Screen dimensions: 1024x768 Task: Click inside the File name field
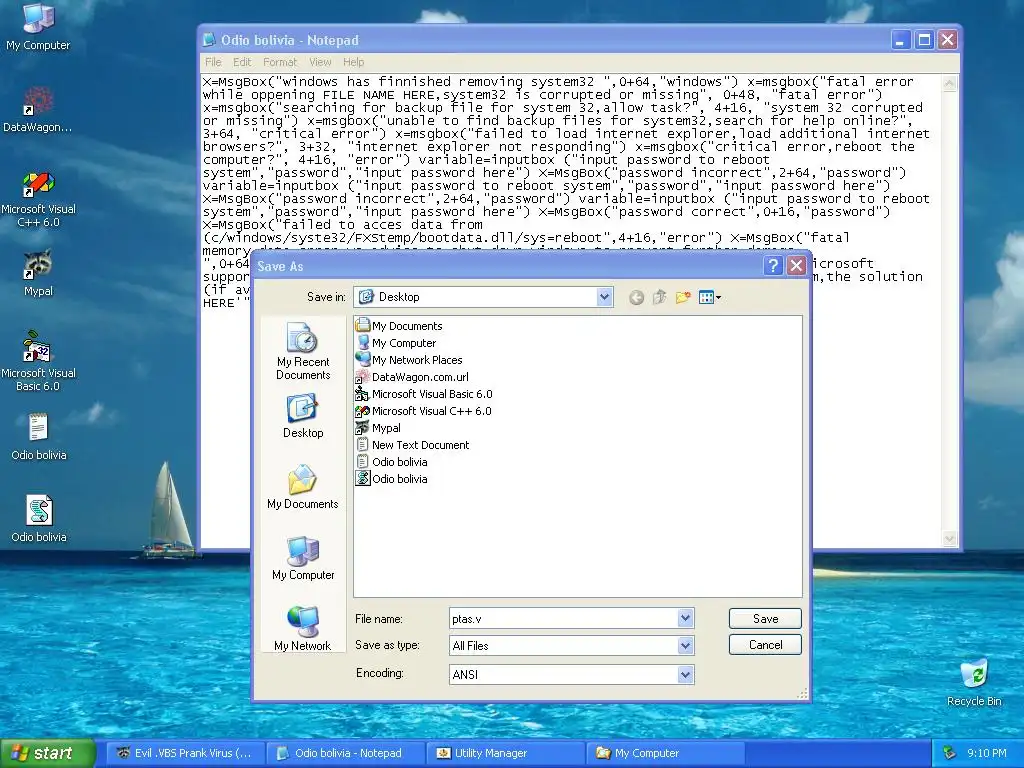click(564, 618)
